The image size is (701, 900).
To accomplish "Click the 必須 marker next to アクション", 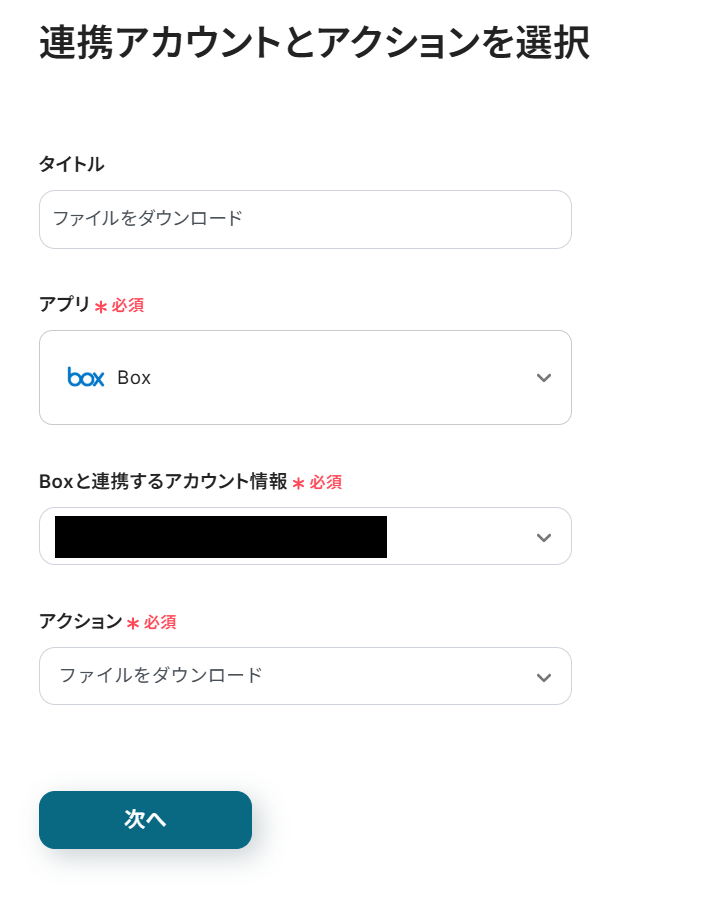I will 159,623.
